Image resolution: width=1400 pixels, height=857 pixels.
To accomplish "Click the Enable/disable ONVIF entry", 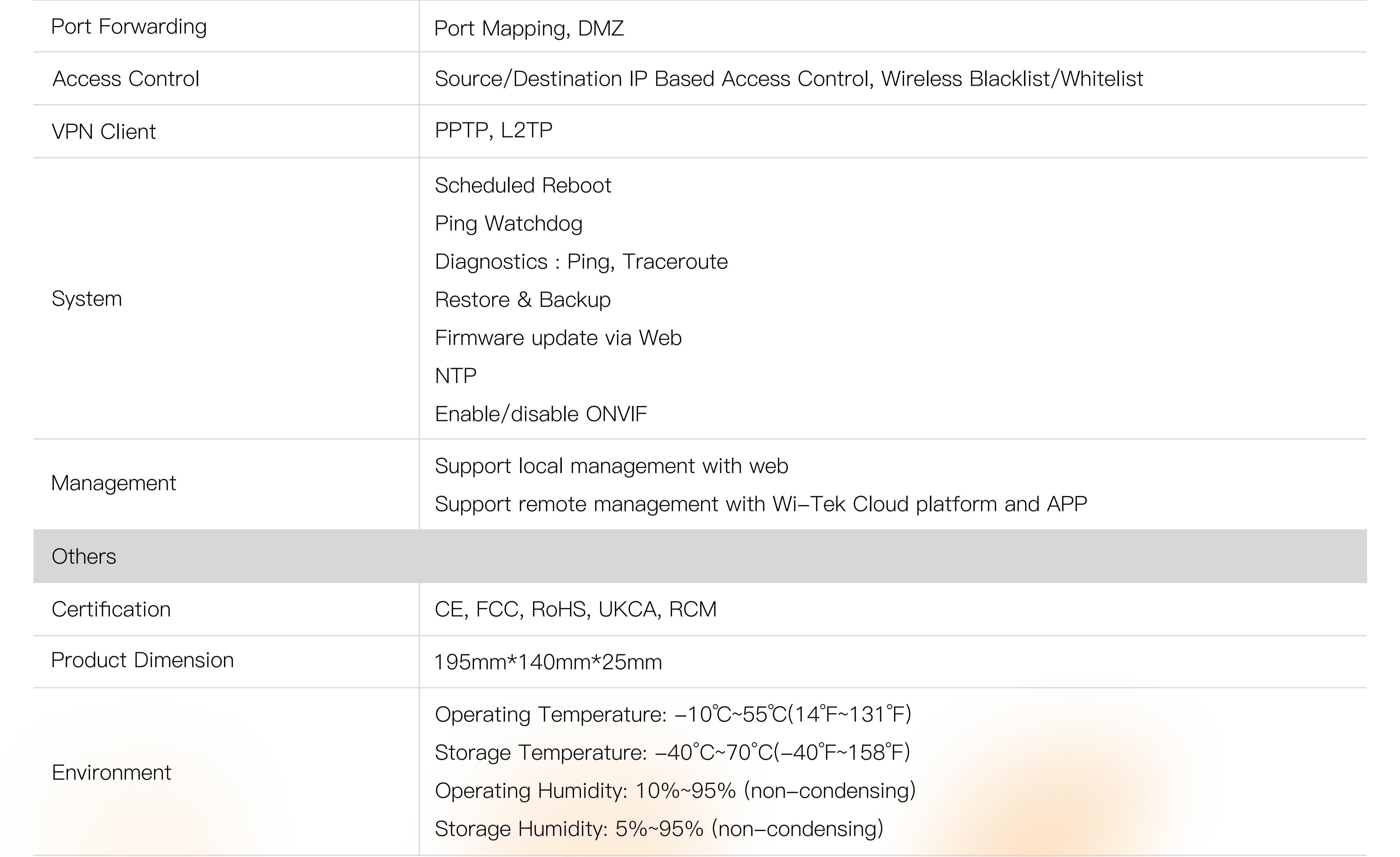I will tap(540, 414).
